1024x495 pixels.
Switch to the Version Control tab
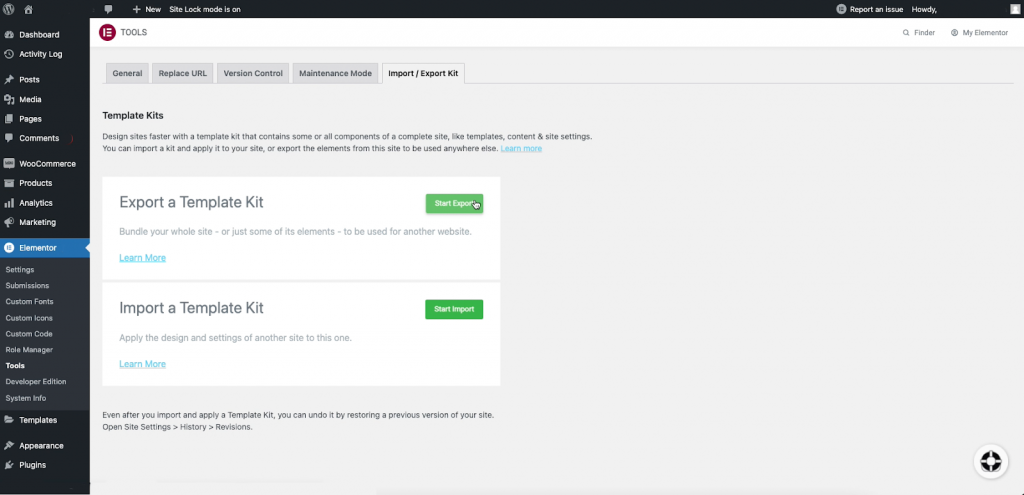click(x=253, y=73)
